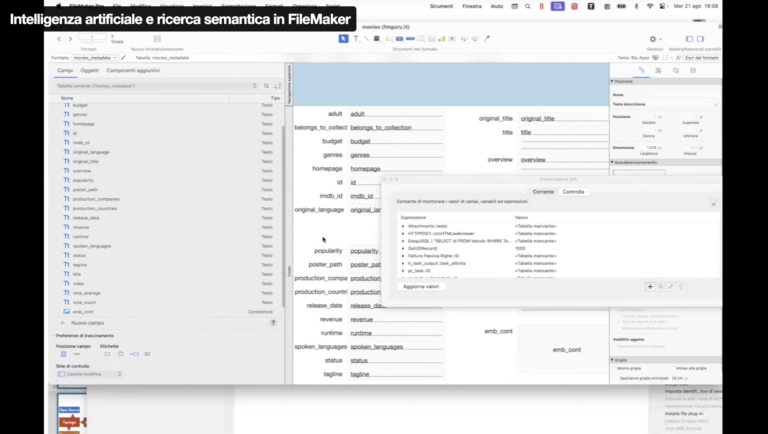Screen dimensions: 768x434
Task: Select first label option under Etichette
Action: pyautogui.click(x=107, y=354)
